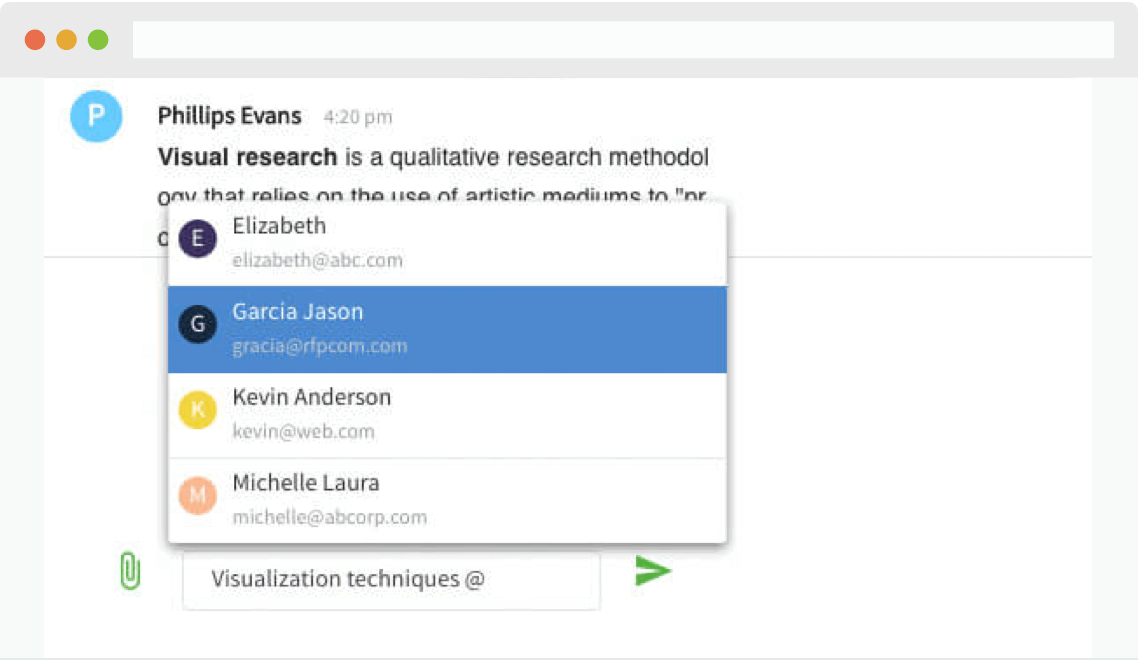Screen dimensions: 1138x660
Task: Click Garcia Jason's dark G avatar
Action: coord(197,325)
